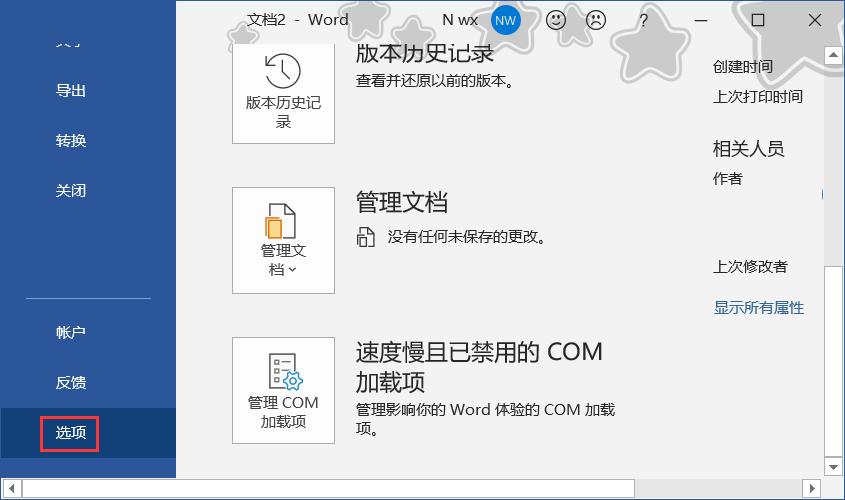
Task: Send a smile feedback icon
Action: click(x=556, y=20)
